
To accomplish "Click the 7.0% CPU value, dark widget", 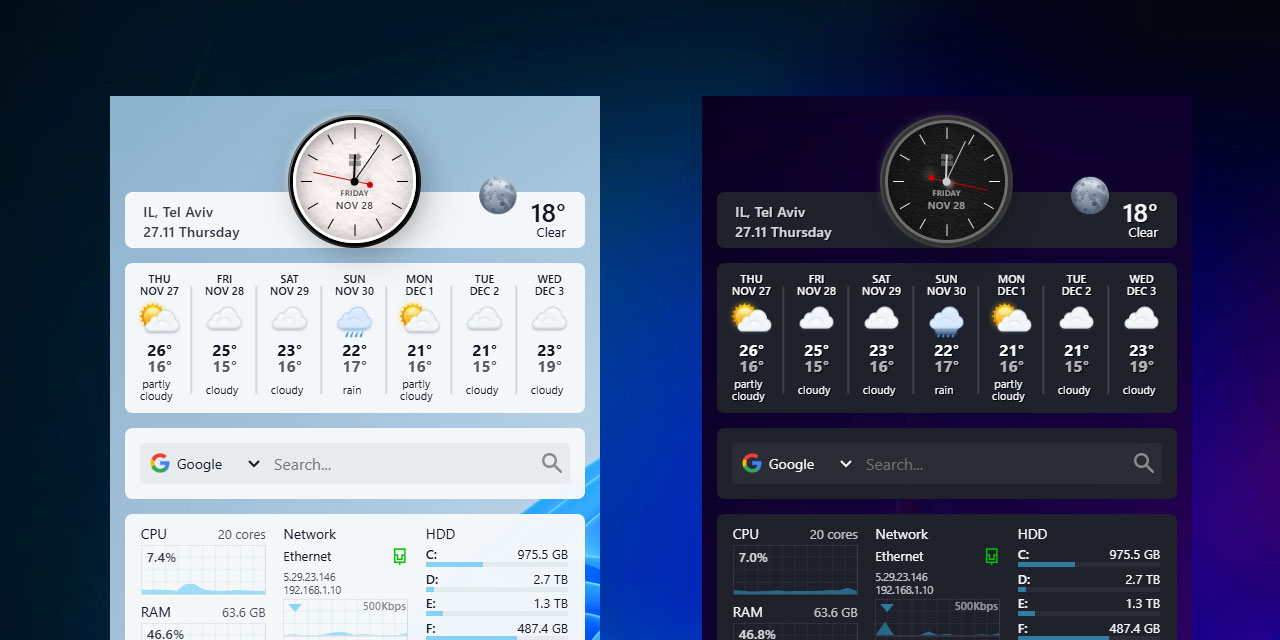I will coord(753,558).
